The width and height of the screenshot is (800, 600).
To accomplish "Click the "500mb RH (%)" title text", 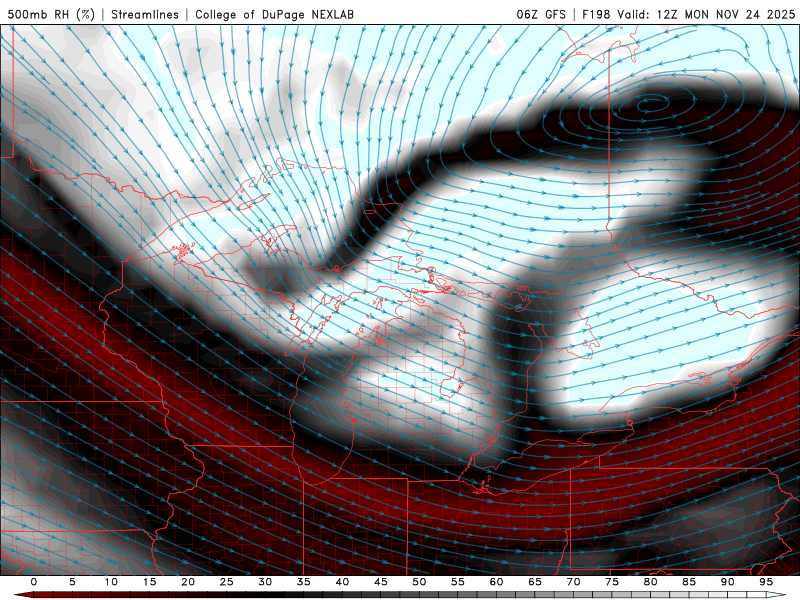I will [51, 14].
